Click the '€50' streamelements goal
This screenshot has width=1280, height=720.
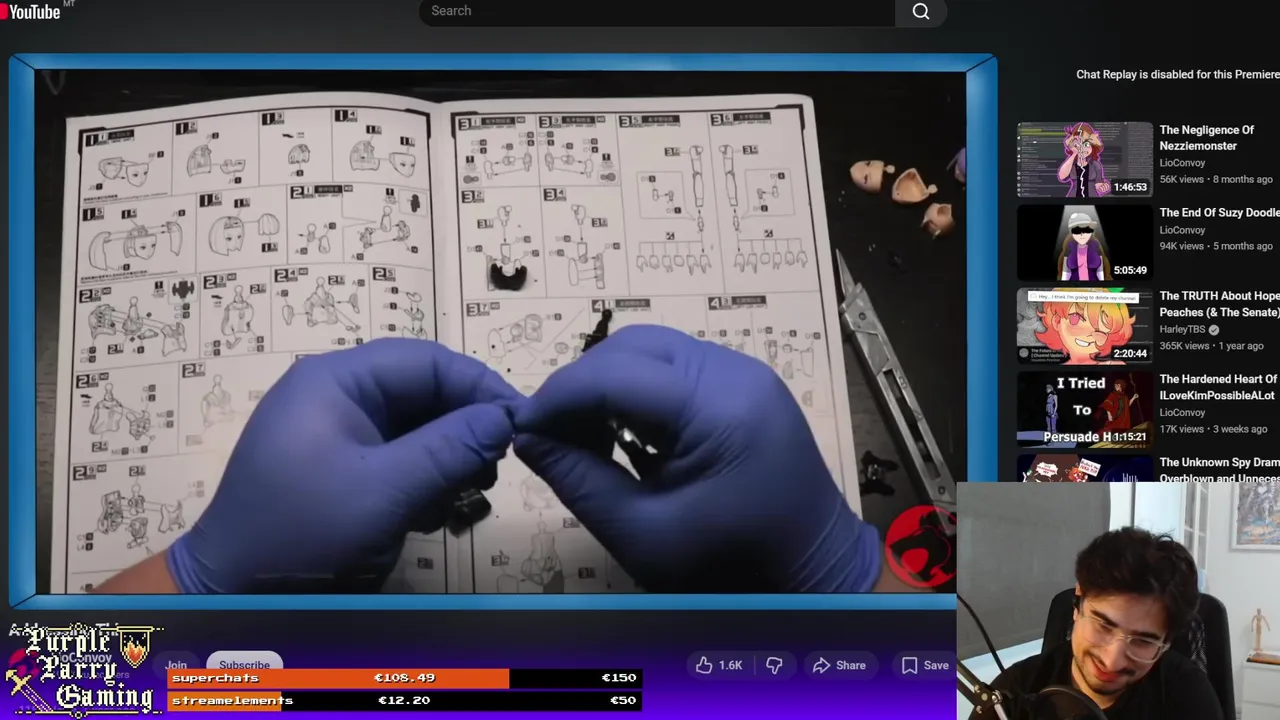(623, 700)
